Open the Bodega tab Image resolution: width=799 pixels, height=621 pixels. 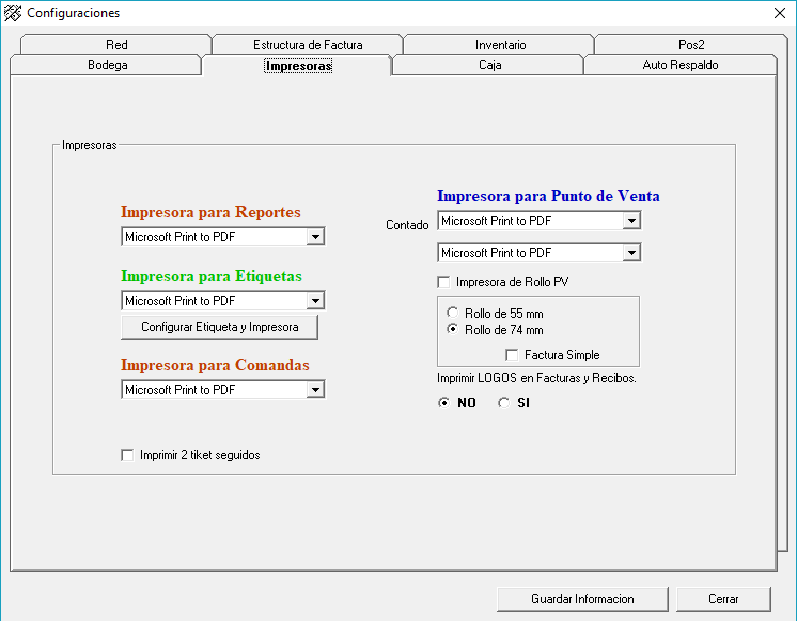coord(107,65)
